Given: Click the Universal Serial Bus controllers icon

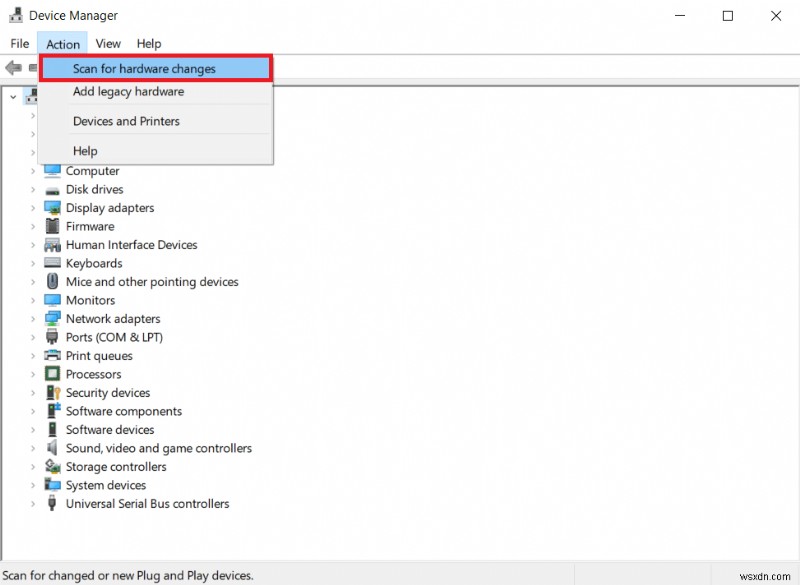Looking at the screenshot, I should click(53, 504).
